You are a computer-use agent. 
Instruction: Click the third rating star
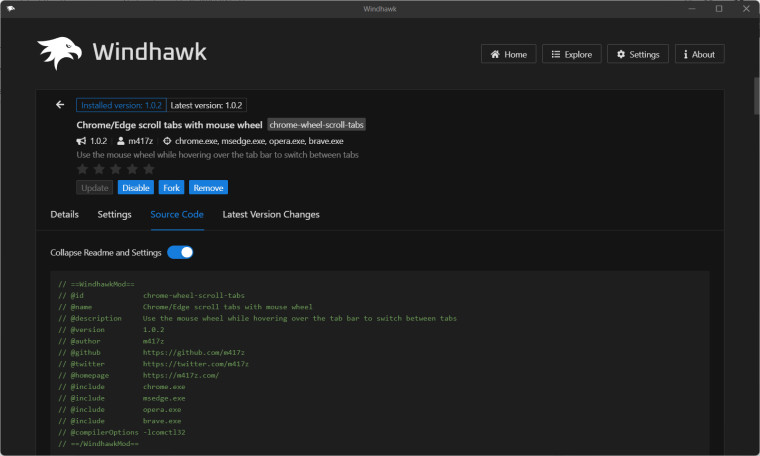tap(116, 169)
